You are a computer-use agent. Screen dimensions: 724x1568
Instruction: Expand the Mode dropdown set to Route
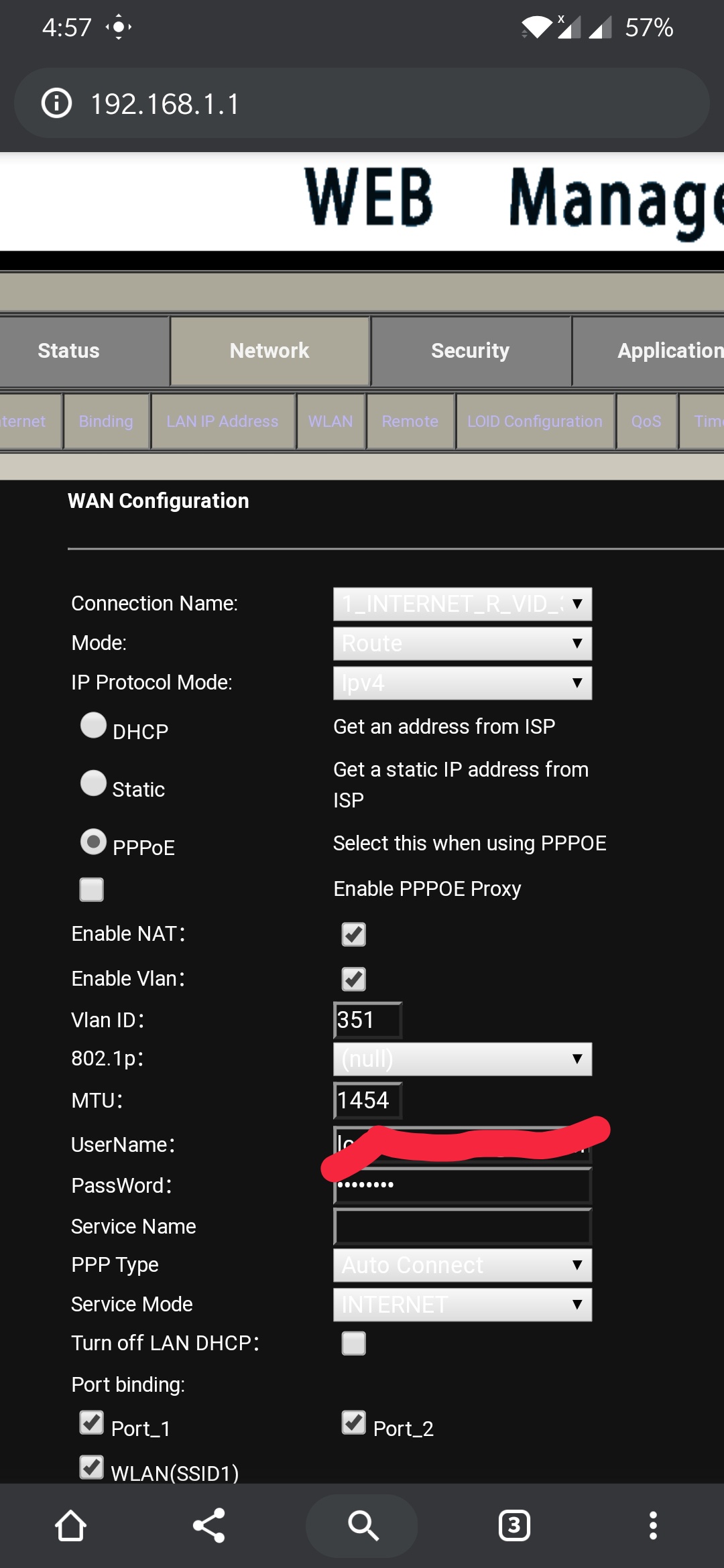462,643
